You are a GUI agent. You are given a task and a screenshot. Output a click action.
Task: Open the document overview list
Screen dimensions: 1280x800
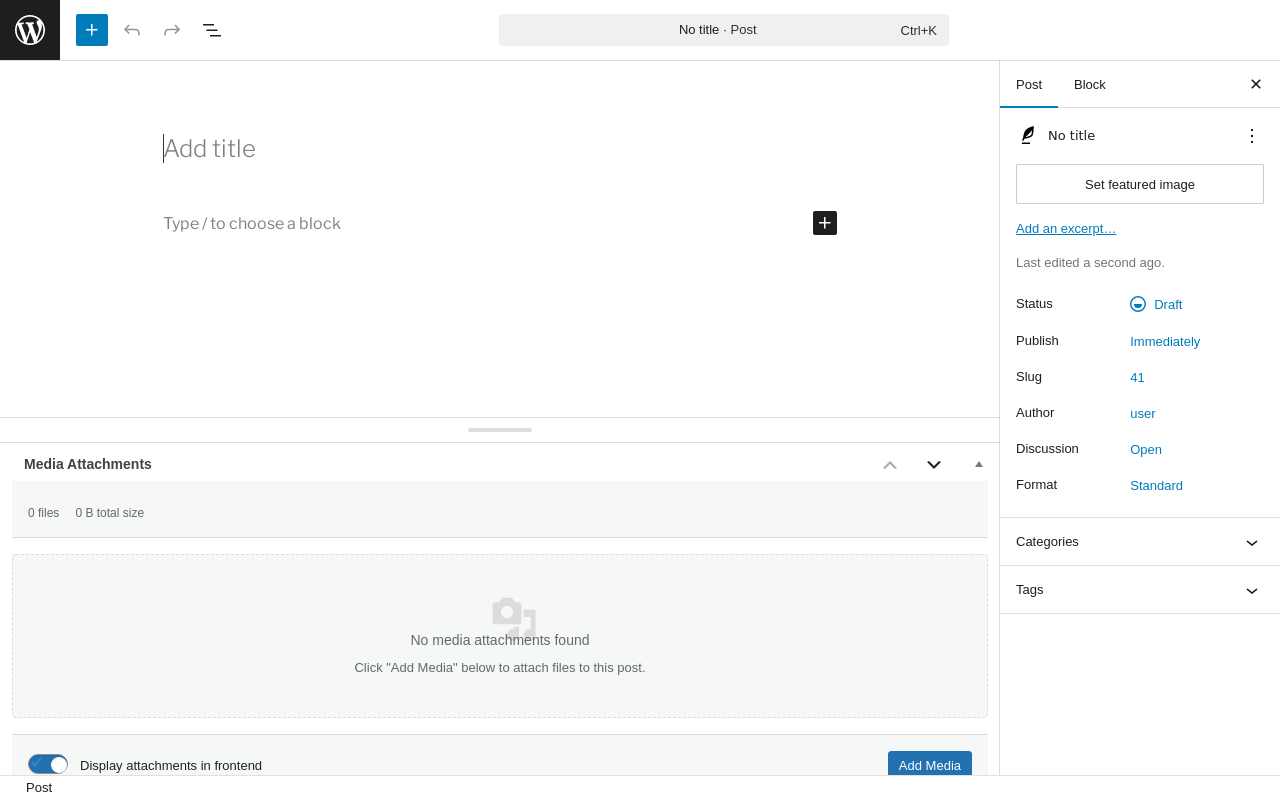212,30
